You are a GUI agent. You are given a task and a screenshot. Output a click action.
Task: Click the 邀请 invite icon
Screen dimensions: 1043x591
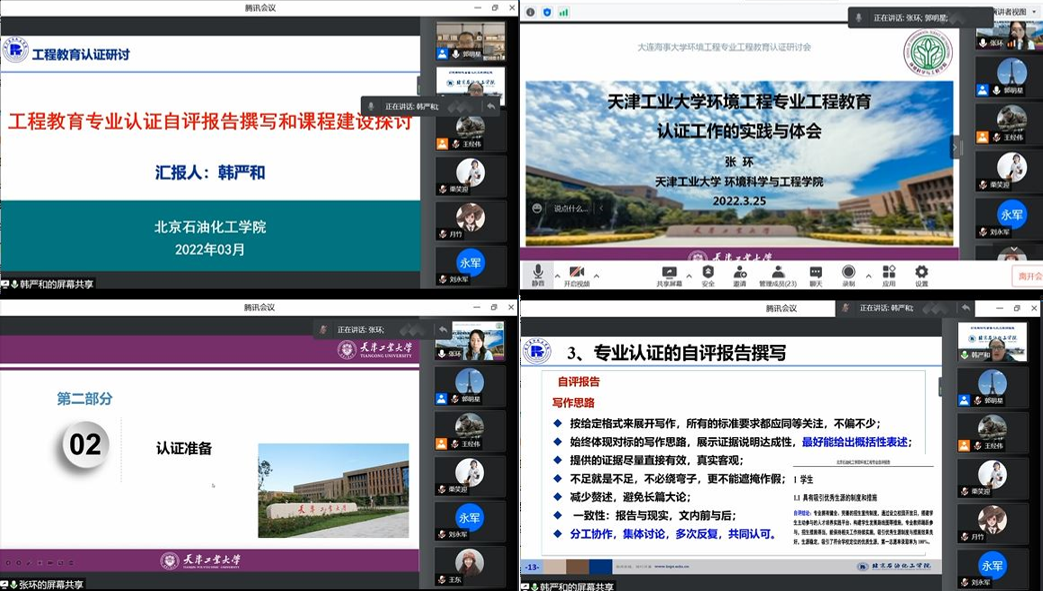click(x=739, y=272)
